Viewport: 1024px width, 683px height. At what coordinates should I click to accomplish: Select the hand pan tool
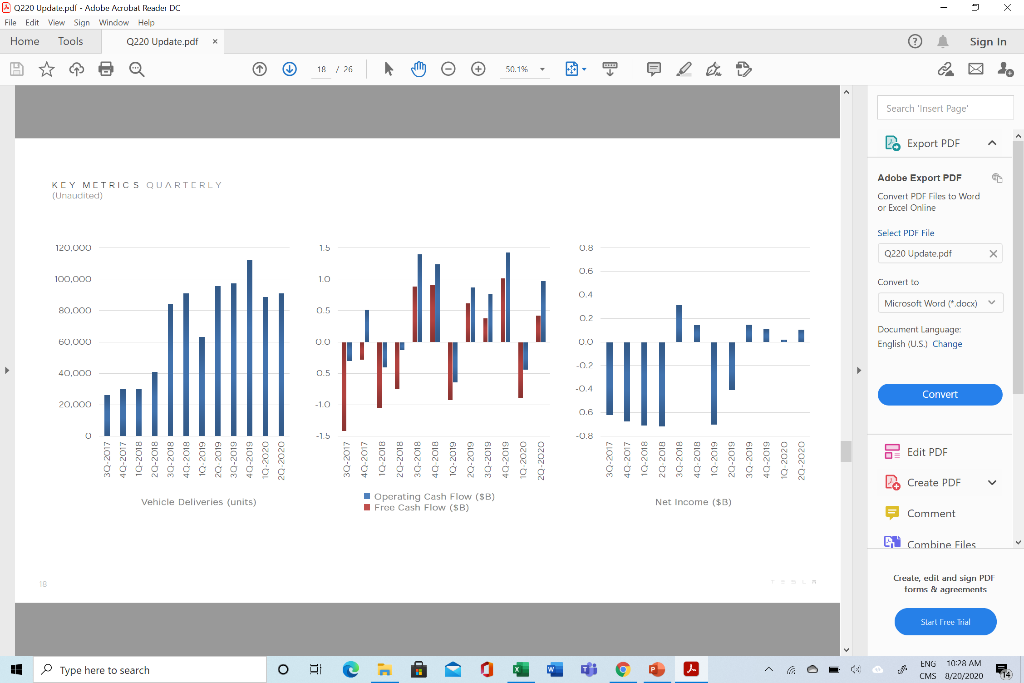point(418,69)
